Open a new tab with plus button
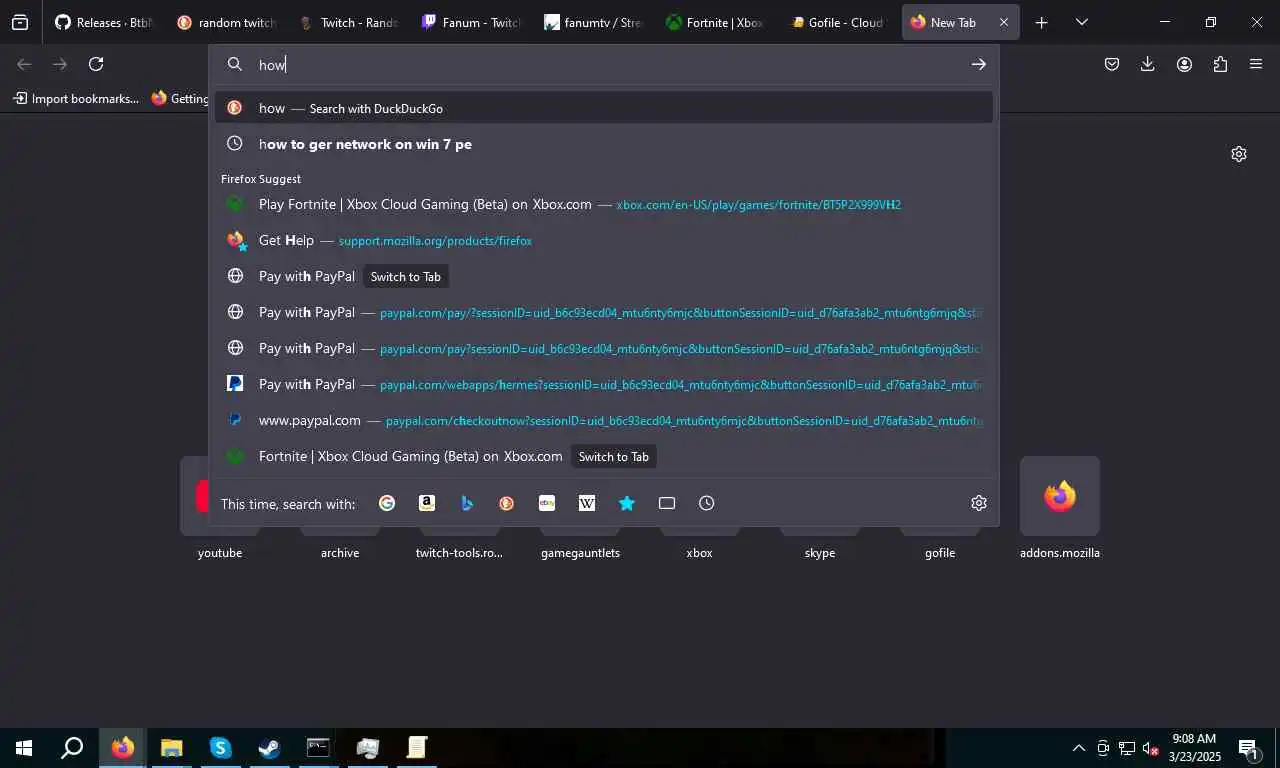The width and height of the screenshot is (1280, 768). point(1041,22)
